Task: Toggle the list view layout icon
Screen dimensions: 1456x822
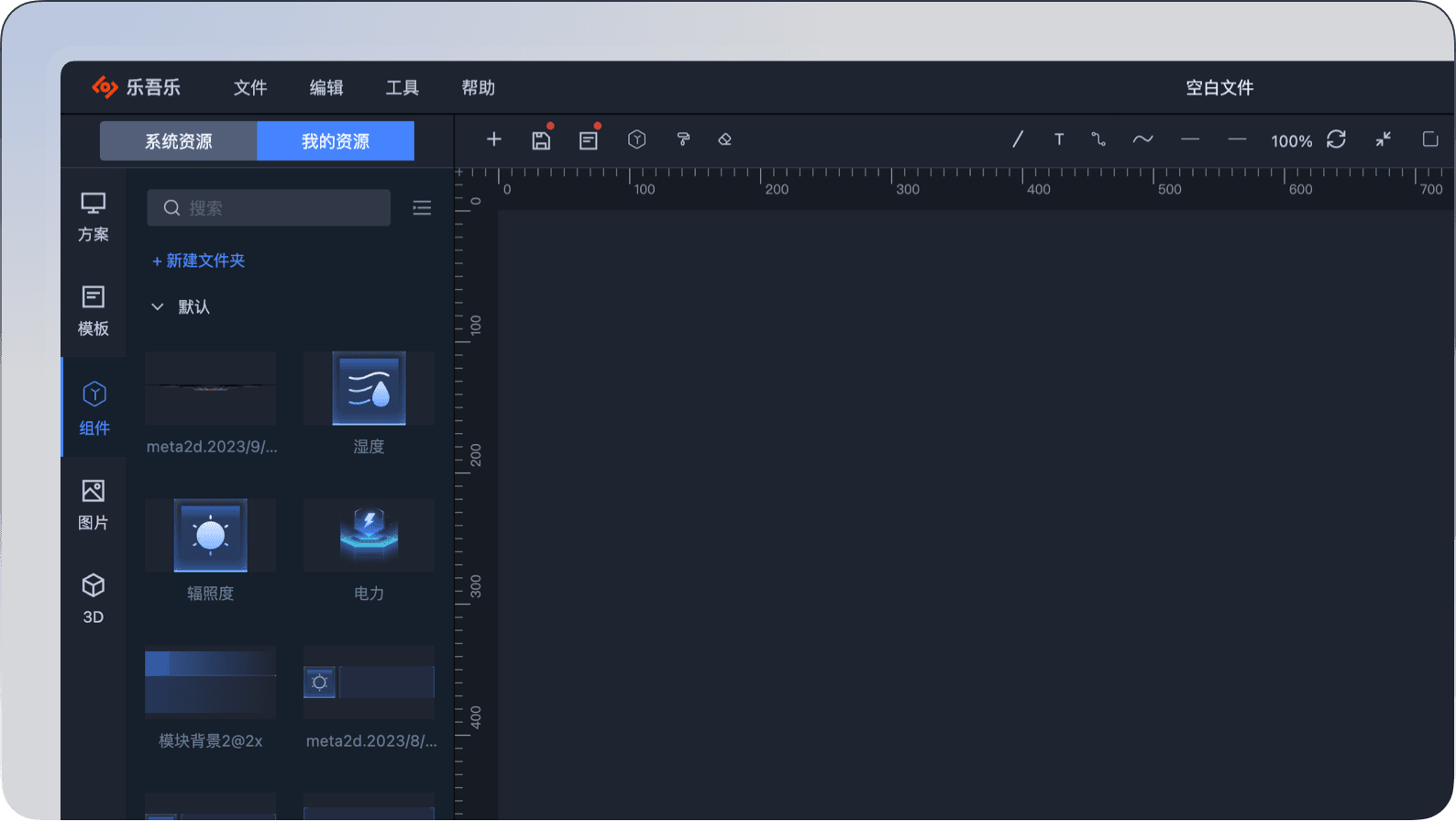Action: 422,208
